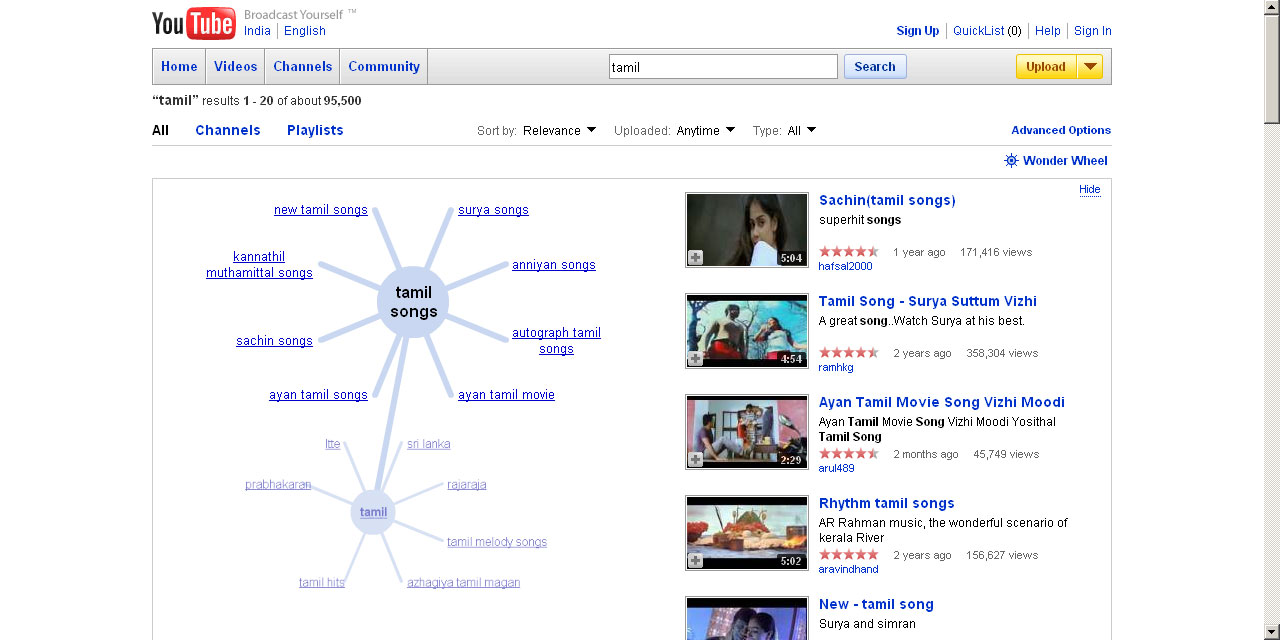Screen dimensions: 1280x640
Task: Click the tamil hits wheel link
Action: pyautogui.click(x=322, y=583)
